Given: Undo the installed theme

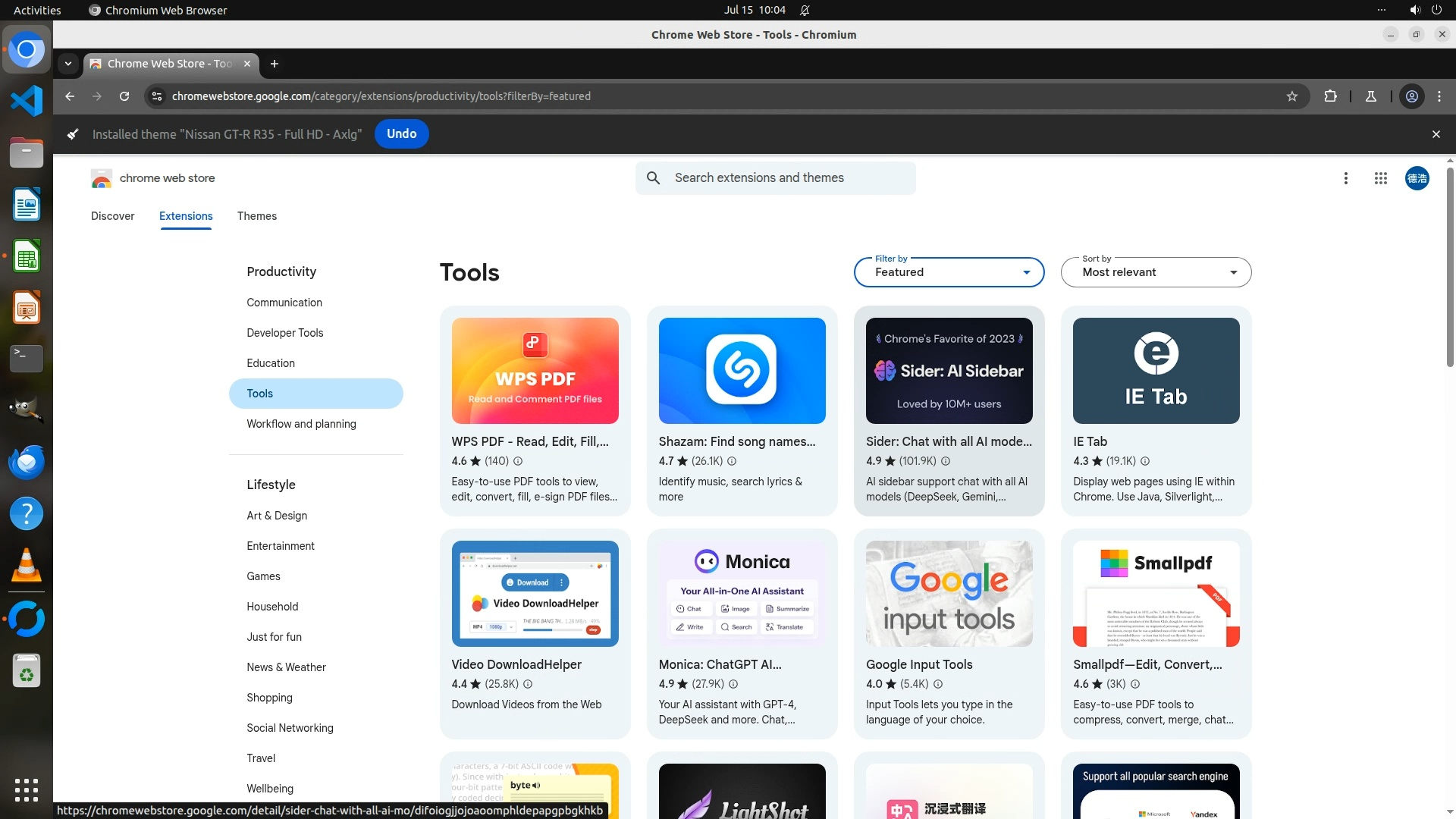Looking at the screenshot, I should click(x=401, y=134).
